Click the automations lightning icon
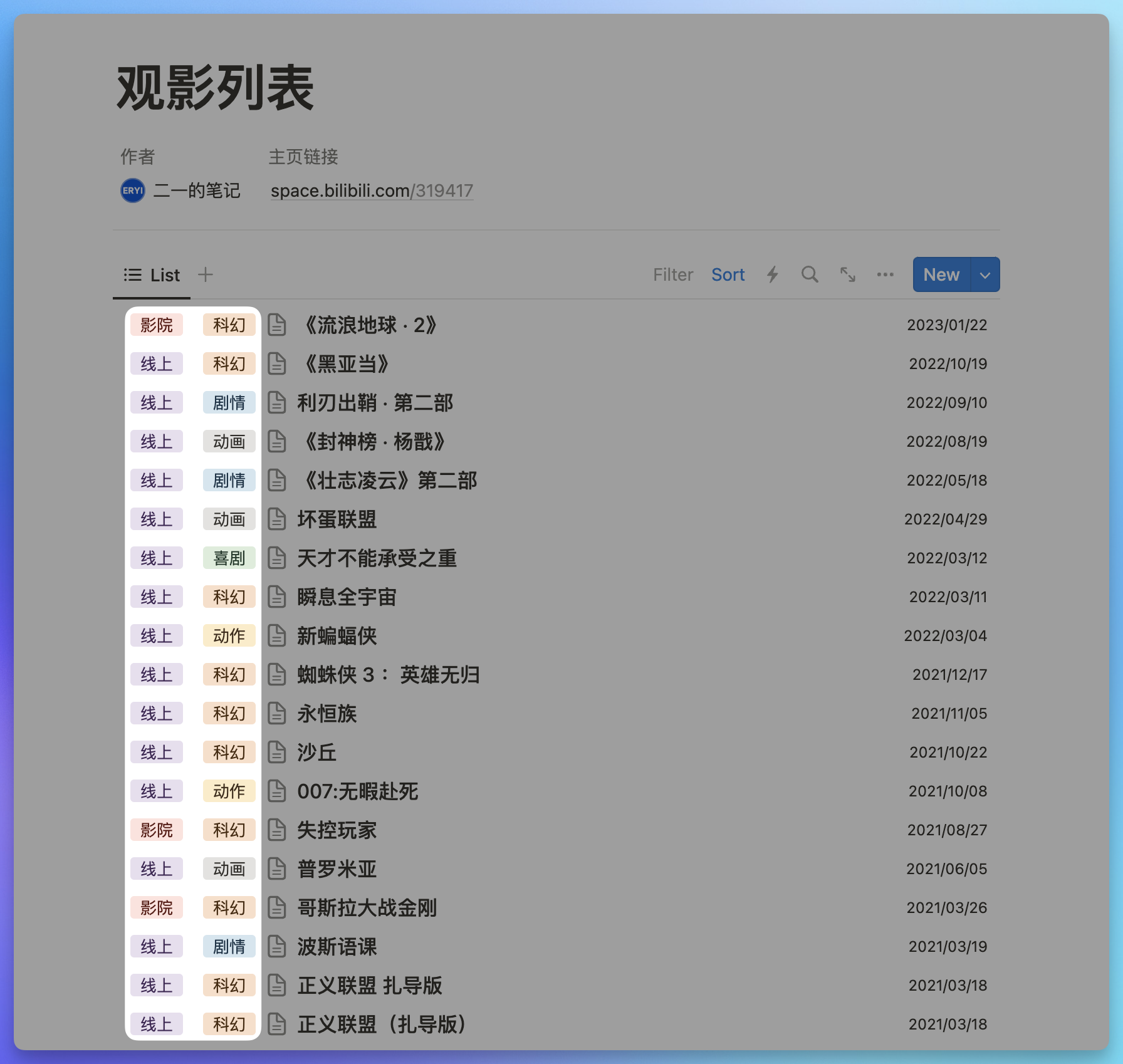The height and width of the screenshot is (1064, 1123). coord(773,274)
